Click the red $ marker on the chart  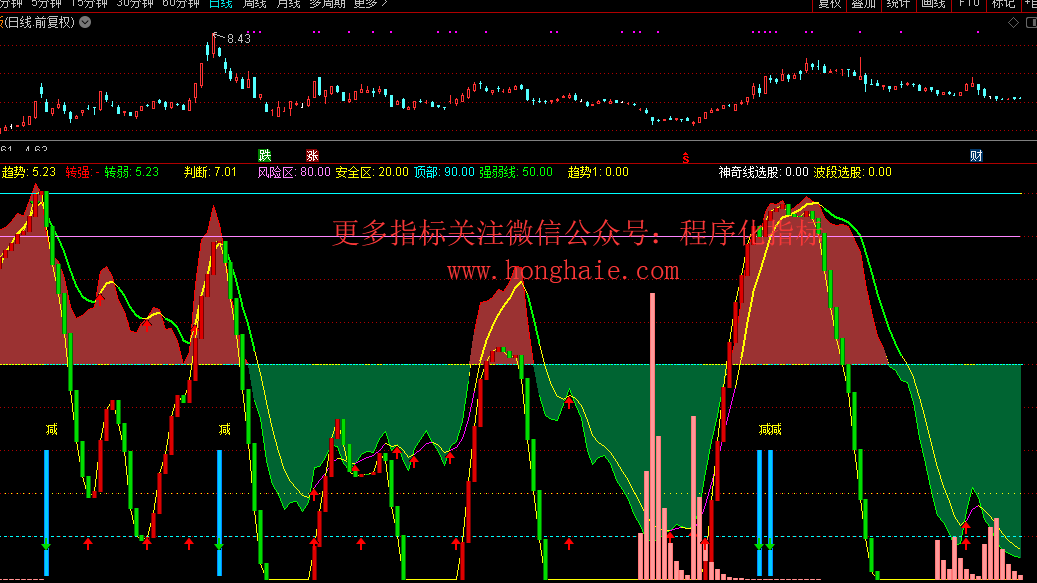685,158
